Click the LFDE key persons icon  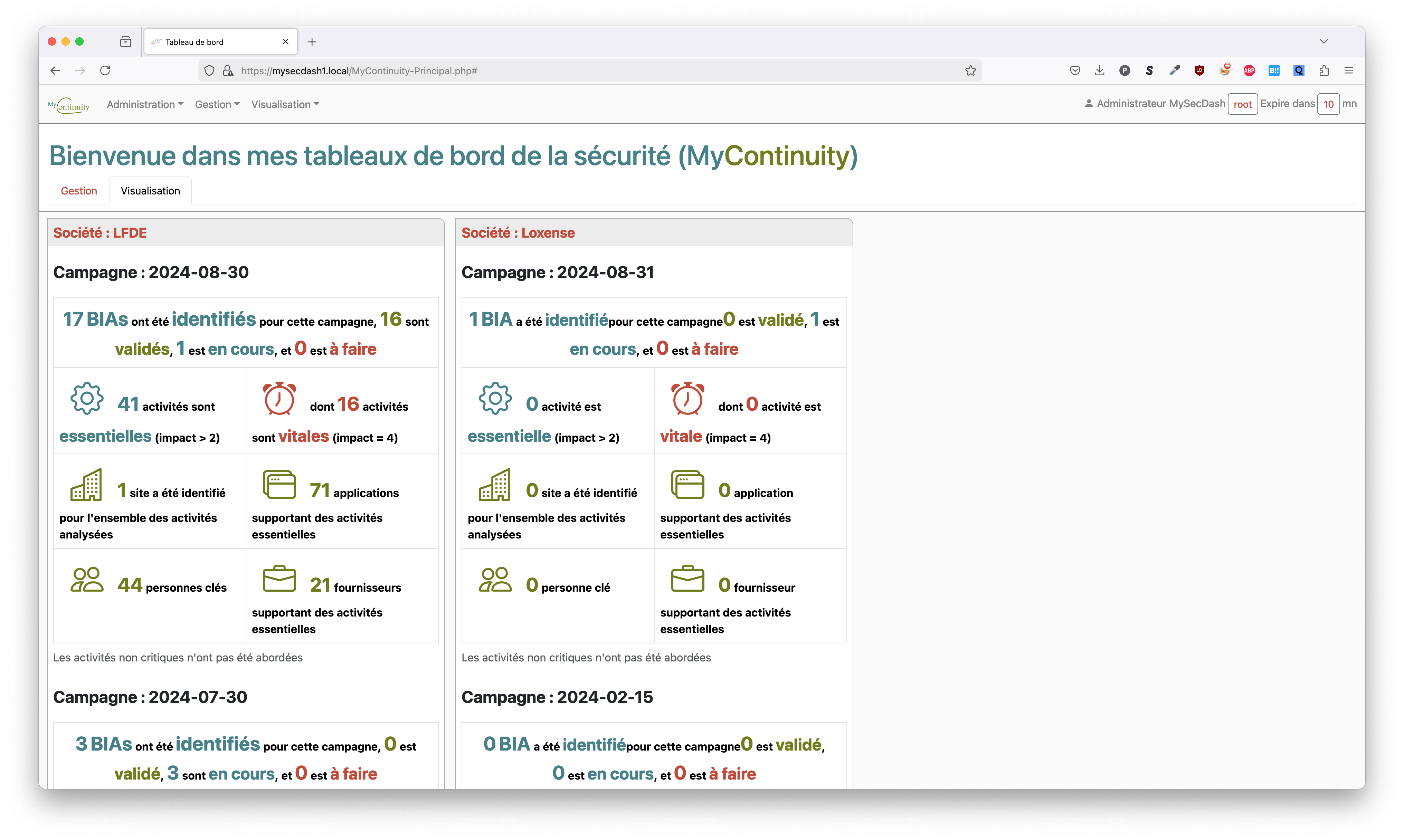87,580
